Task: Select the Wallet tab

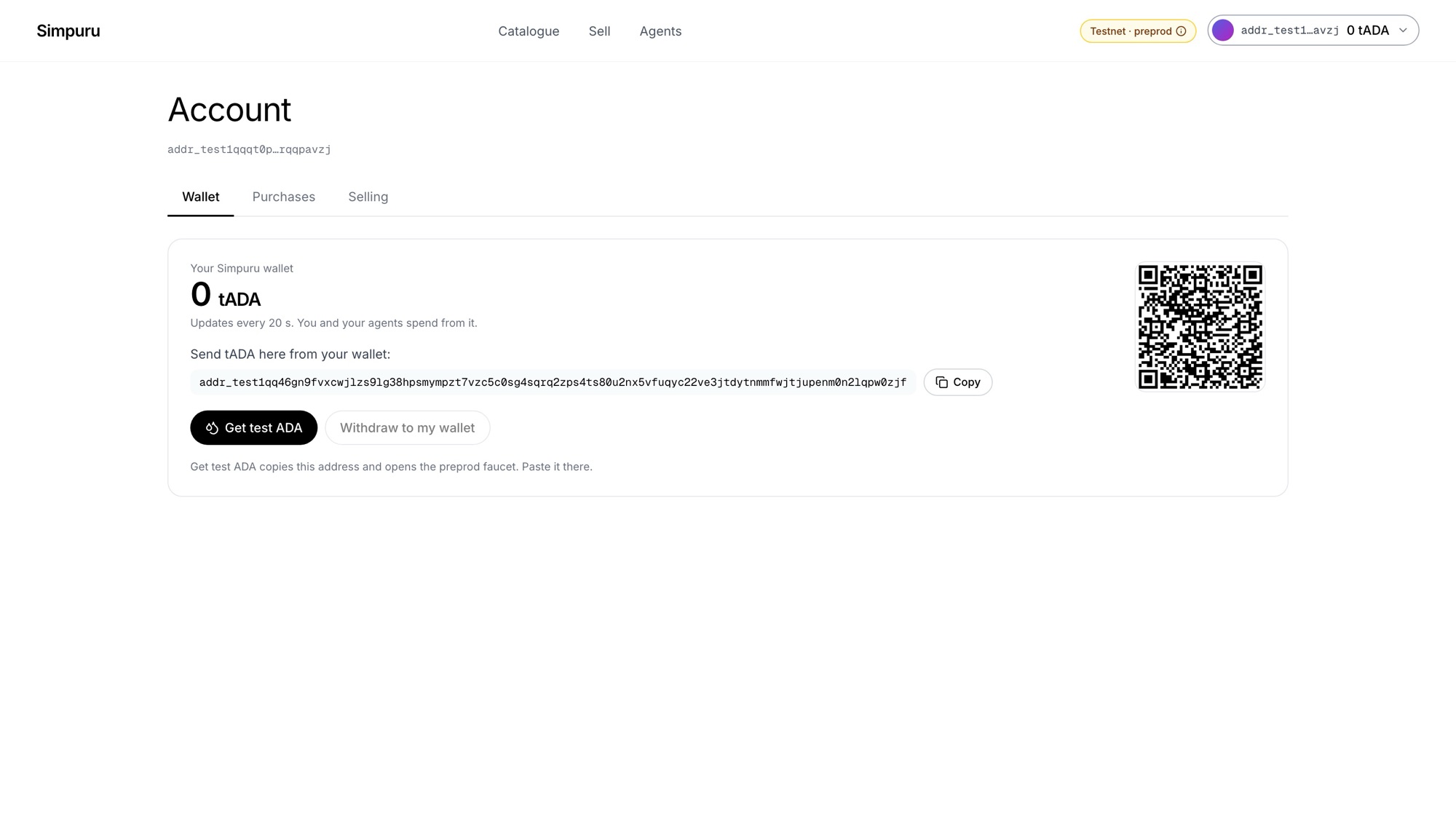Action: click(x=200, y=197)
